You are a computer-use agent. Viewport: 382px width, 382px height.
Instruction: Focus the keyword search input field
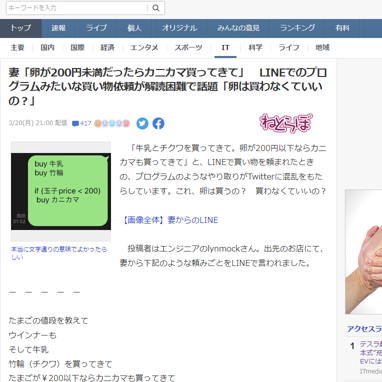pos(77,8)
